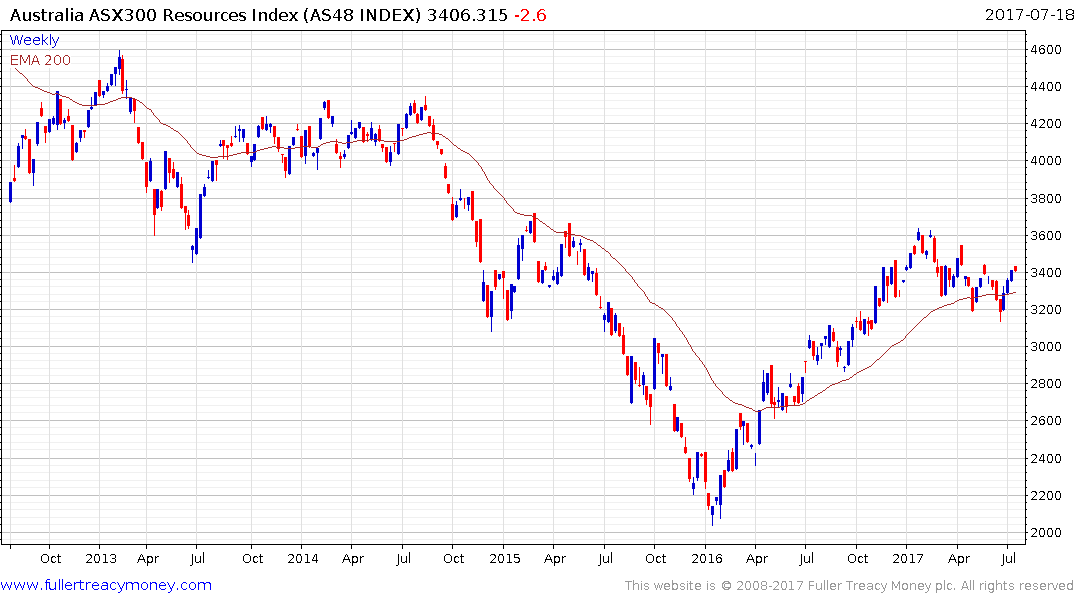Image resolution: width=1075 pixels, height=600 pixels.
Task: Click the 2000 price axis label
Action: (1046, 532)
